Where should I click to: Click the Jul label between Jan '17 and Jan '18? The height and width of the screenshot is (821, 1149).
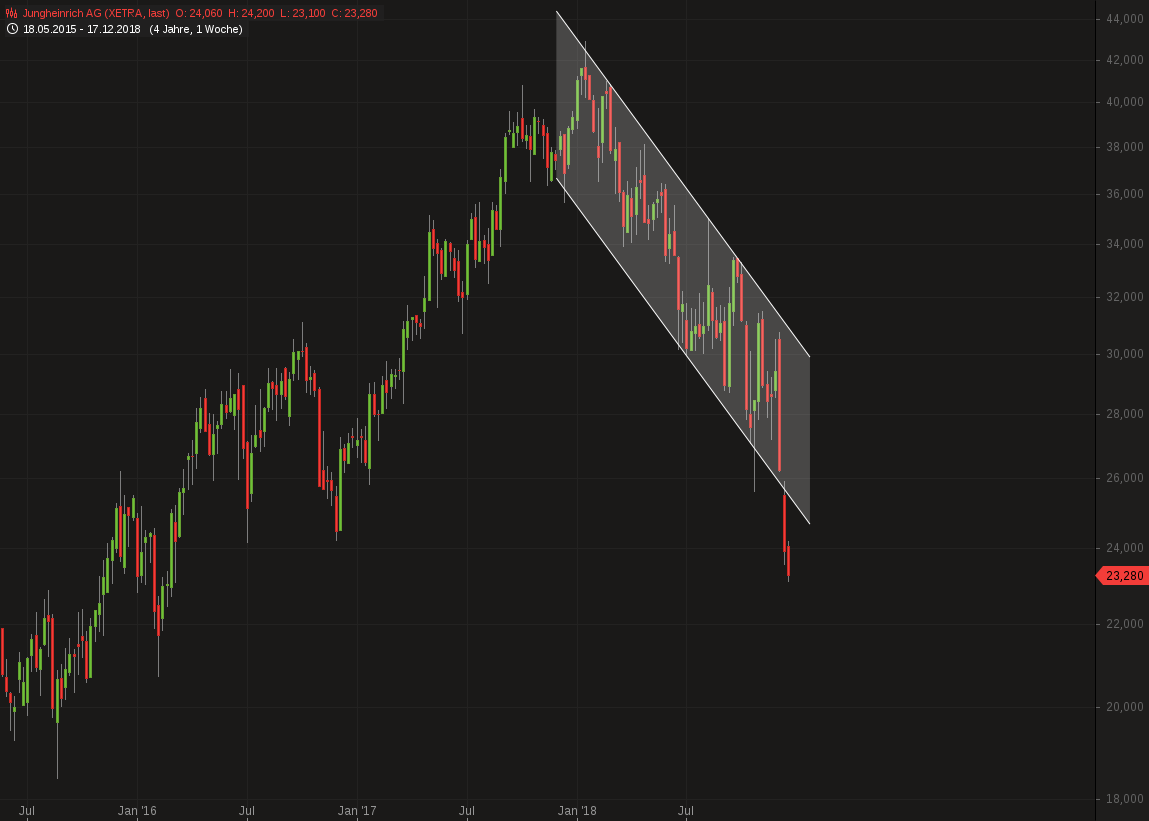pos(466,811)
